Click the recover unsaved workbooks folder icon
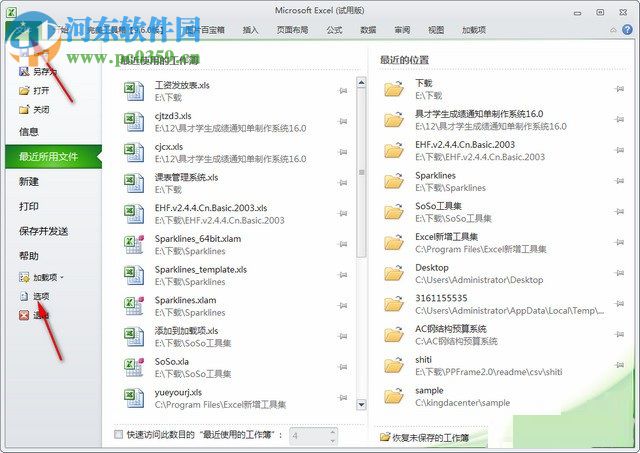The width and height of the screenshot is (640, 453). (384, 437)
